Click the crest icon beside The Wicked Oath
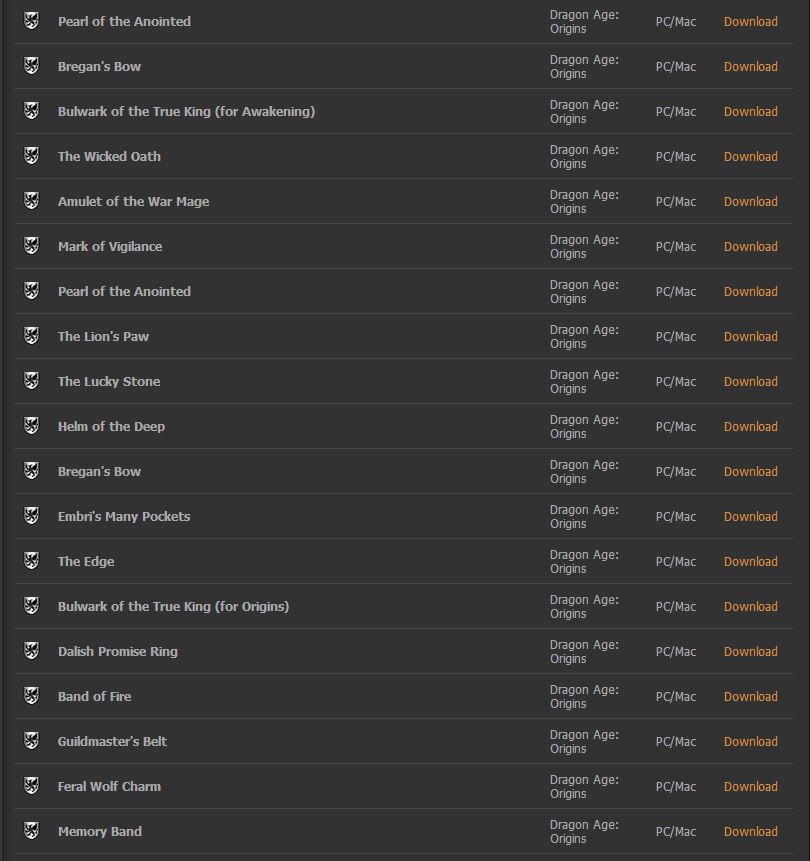The width and height of the screenshot is (810, 861). [31, 156]
